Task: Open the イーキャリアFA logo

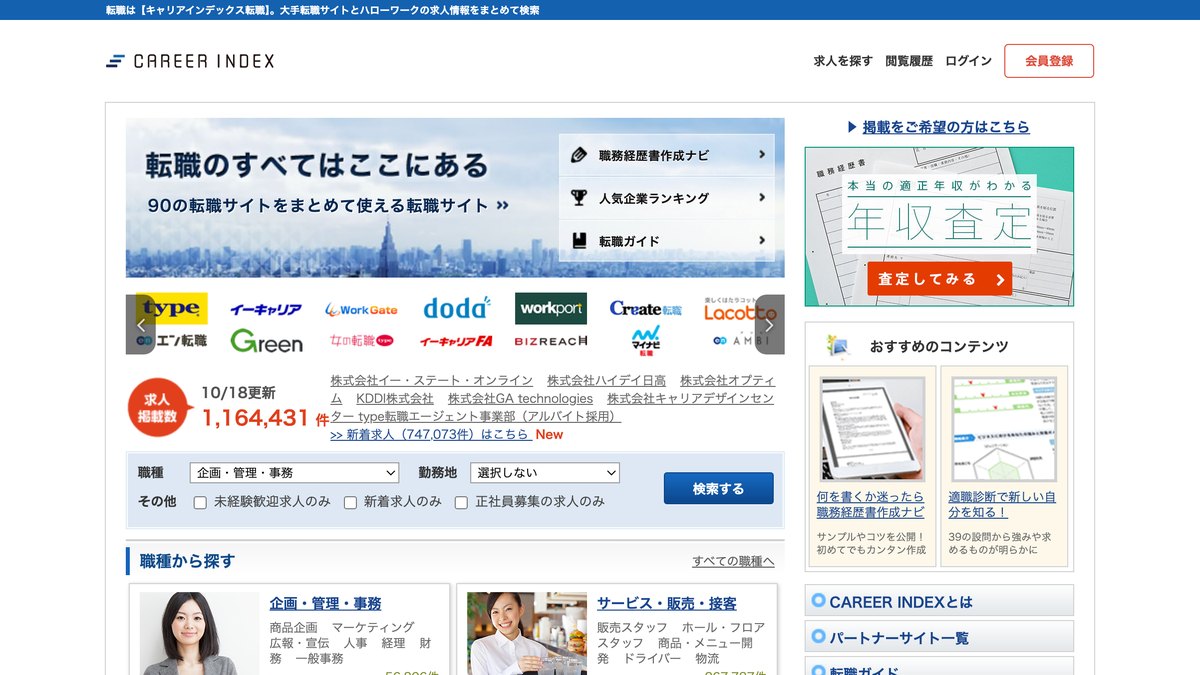Action: (456, 341)
